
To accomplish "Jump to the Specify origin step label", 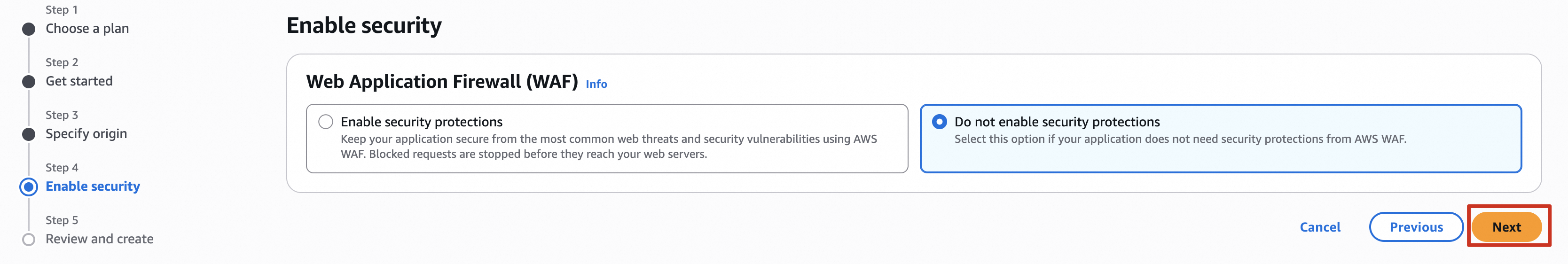I will (86, 134).
